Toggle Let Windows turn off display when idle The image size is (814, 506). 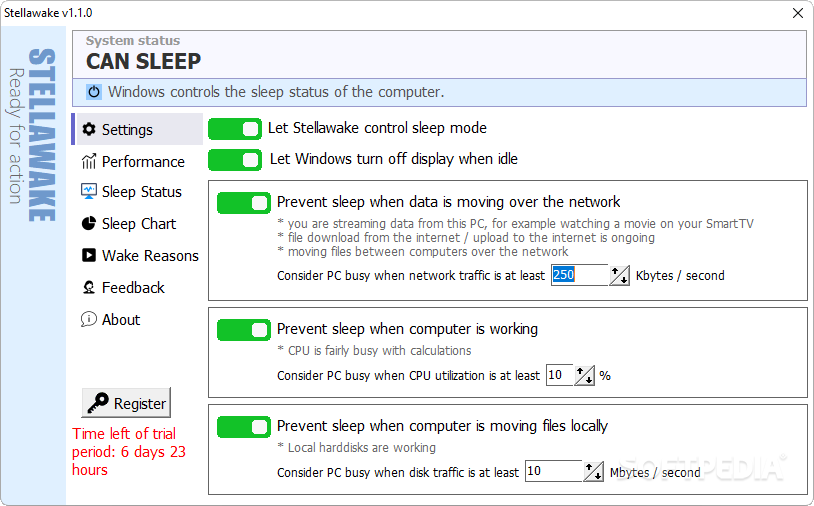coord(235,160)
